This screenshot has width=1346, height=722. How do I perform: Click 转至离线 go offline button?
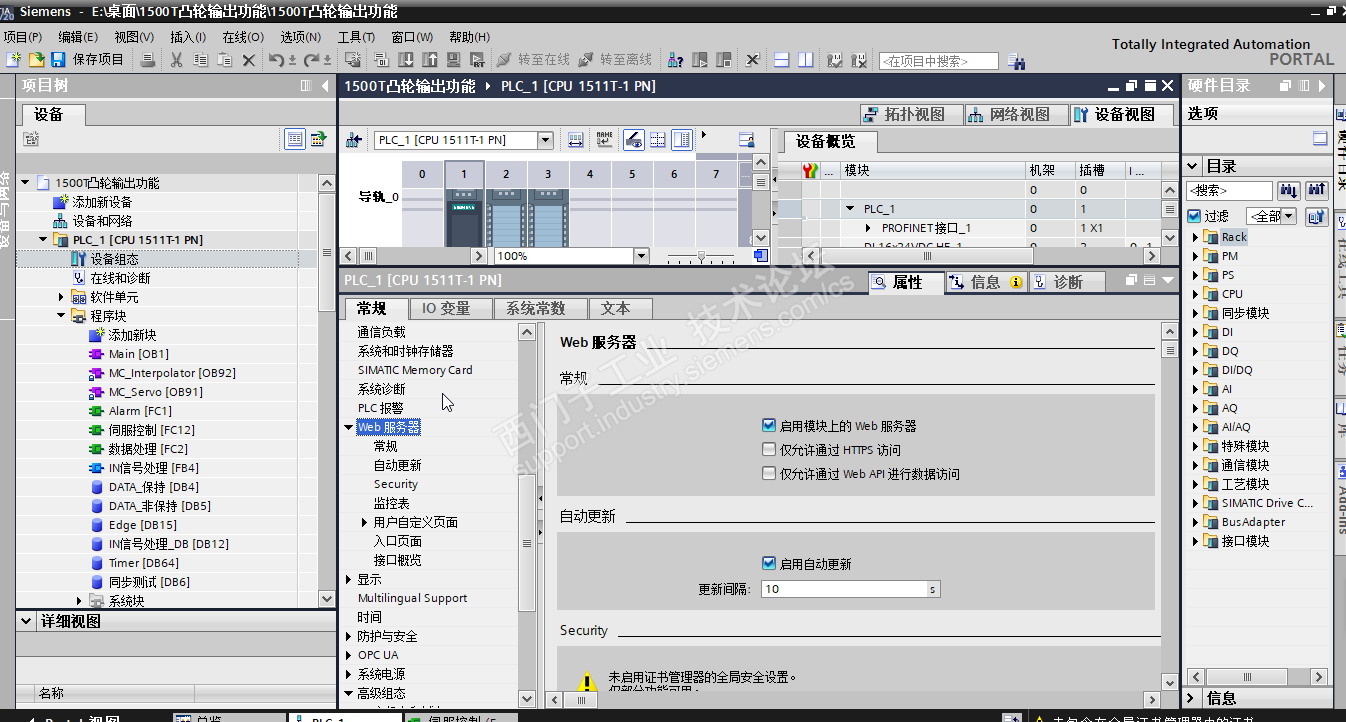pos(615,60)
